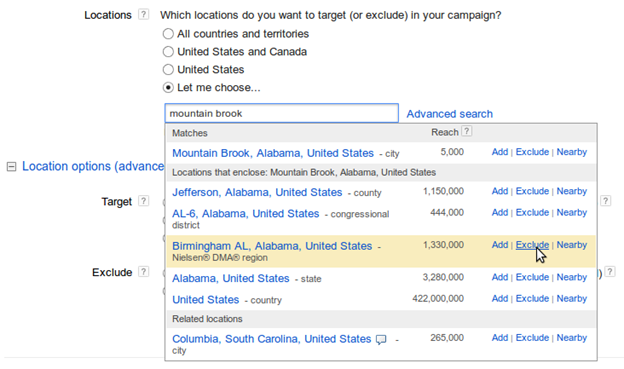Image resolution: width=624 pixels, height=369 pixels.
Task: Exclude the Birmingham AL DMA region
Action: [x=532, y=245]
